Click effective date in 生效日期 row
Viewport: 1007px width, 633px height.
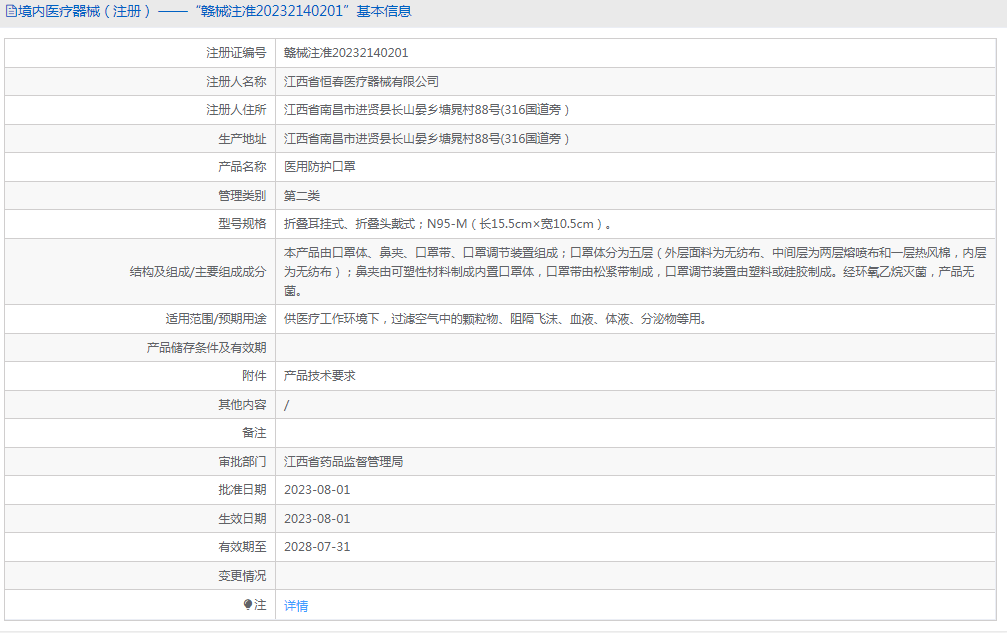317,519
